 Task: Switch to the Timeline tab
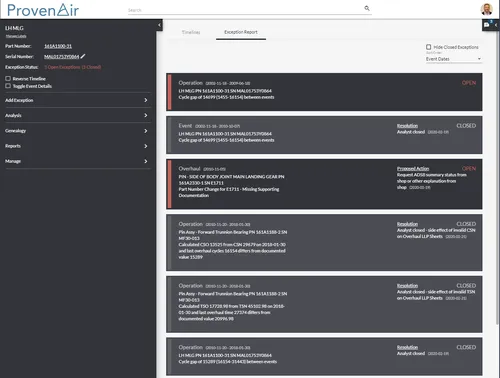[191, 32]
